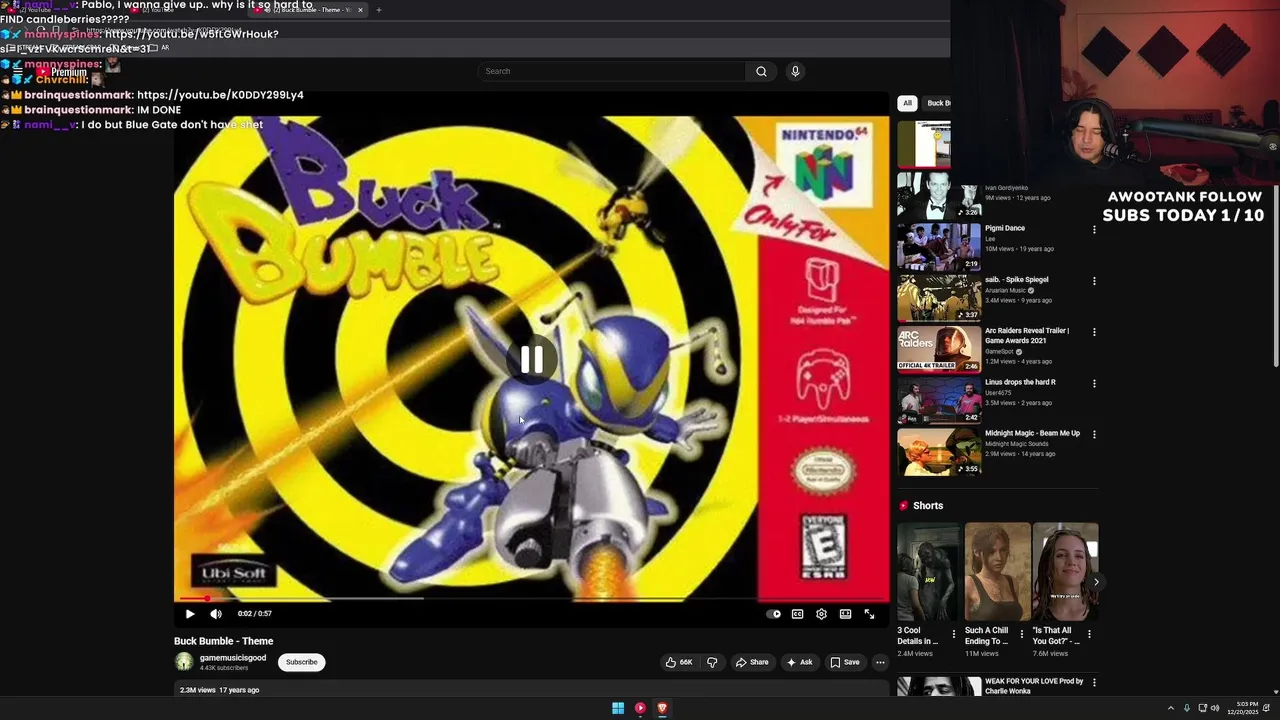Open a new browser tab

point(379,10)
